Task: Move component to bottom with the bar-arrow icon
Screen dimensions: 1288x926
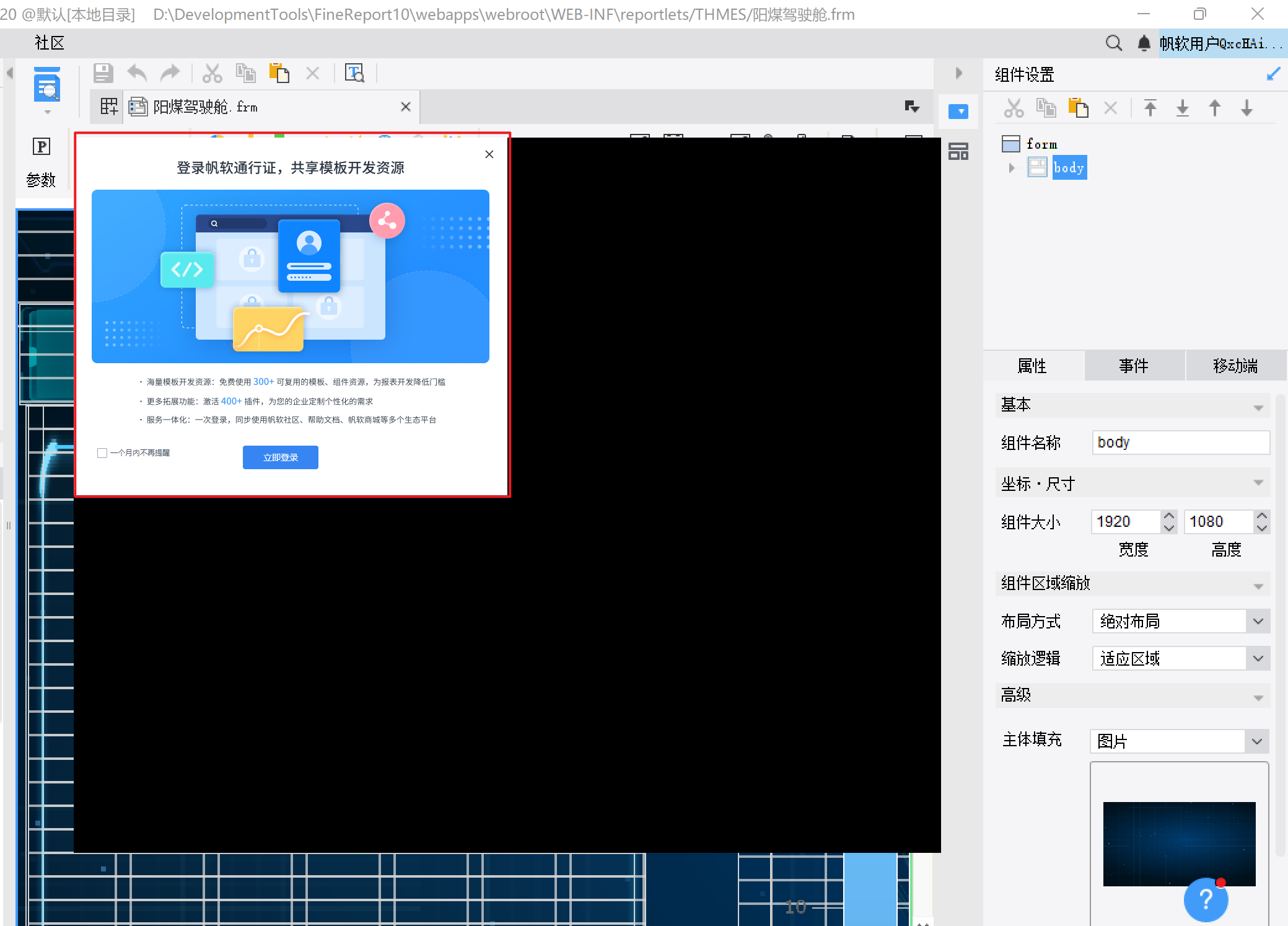Action: coord(1183,108)
